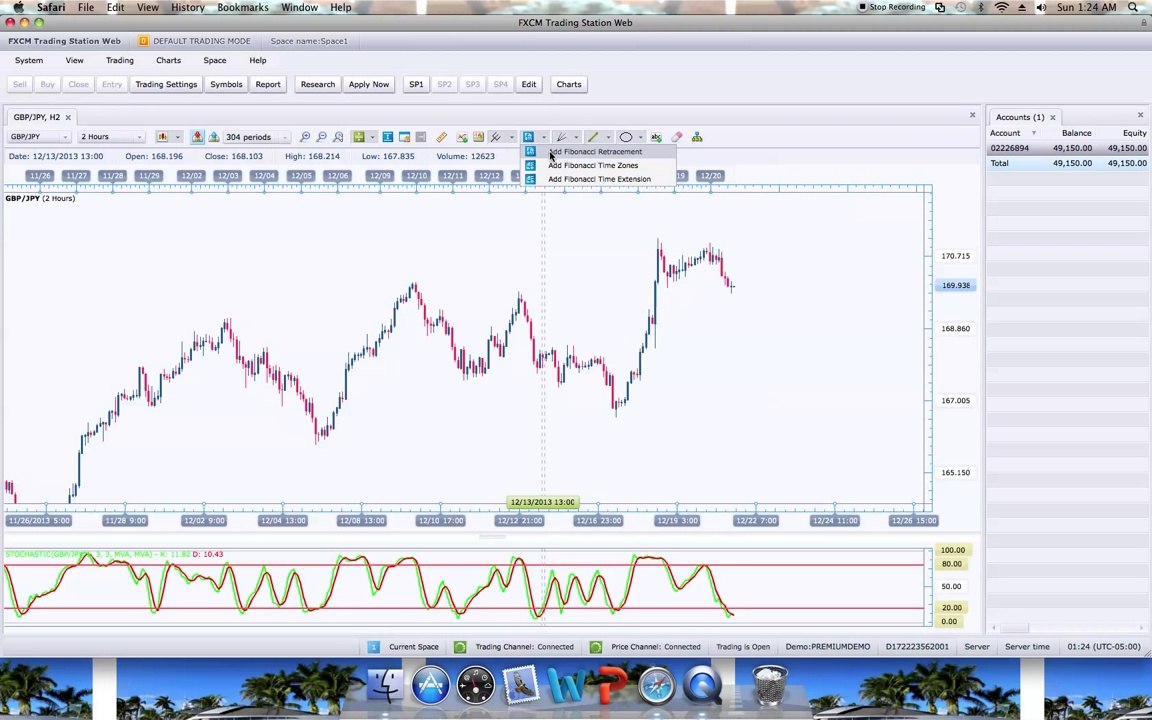Screen dimensions: 1152x720
Task: Open the 304 periods dropdown
Action: click(x=257, y=137)
